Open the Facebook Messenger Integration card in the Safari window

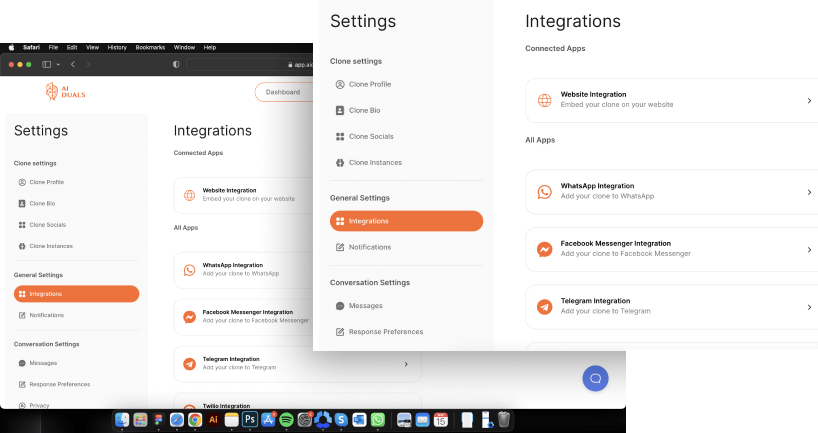pos(243,317)
